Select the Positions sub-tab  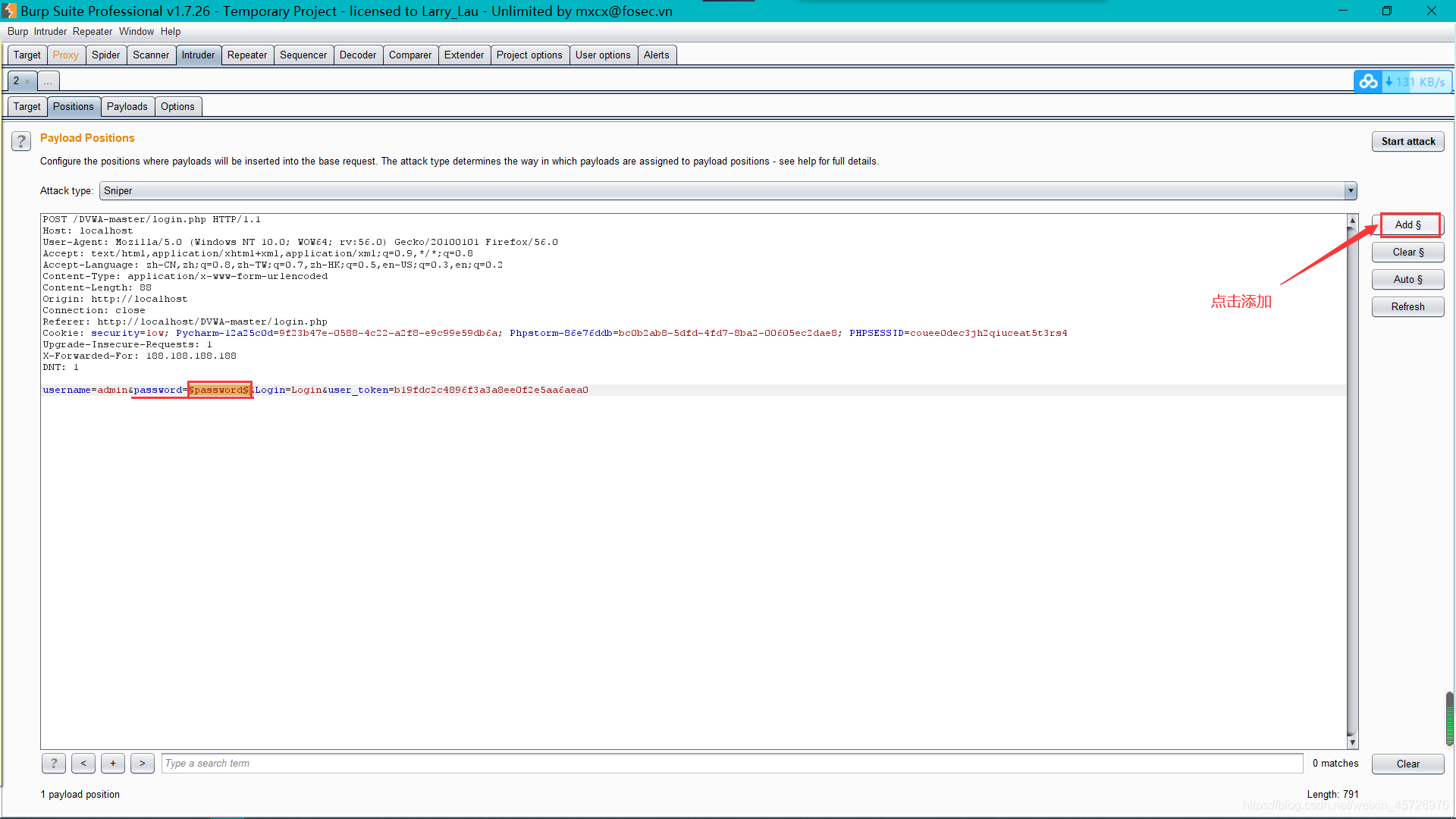pyautogui.click(x=74, y=107)
